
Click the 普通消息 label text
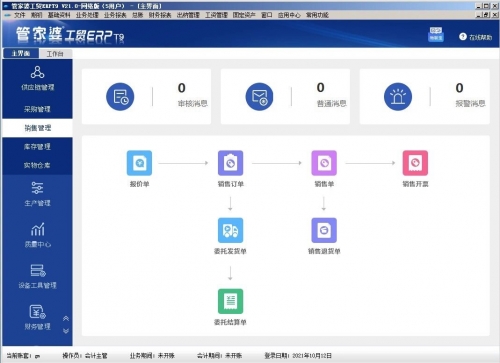coord(331,104)
